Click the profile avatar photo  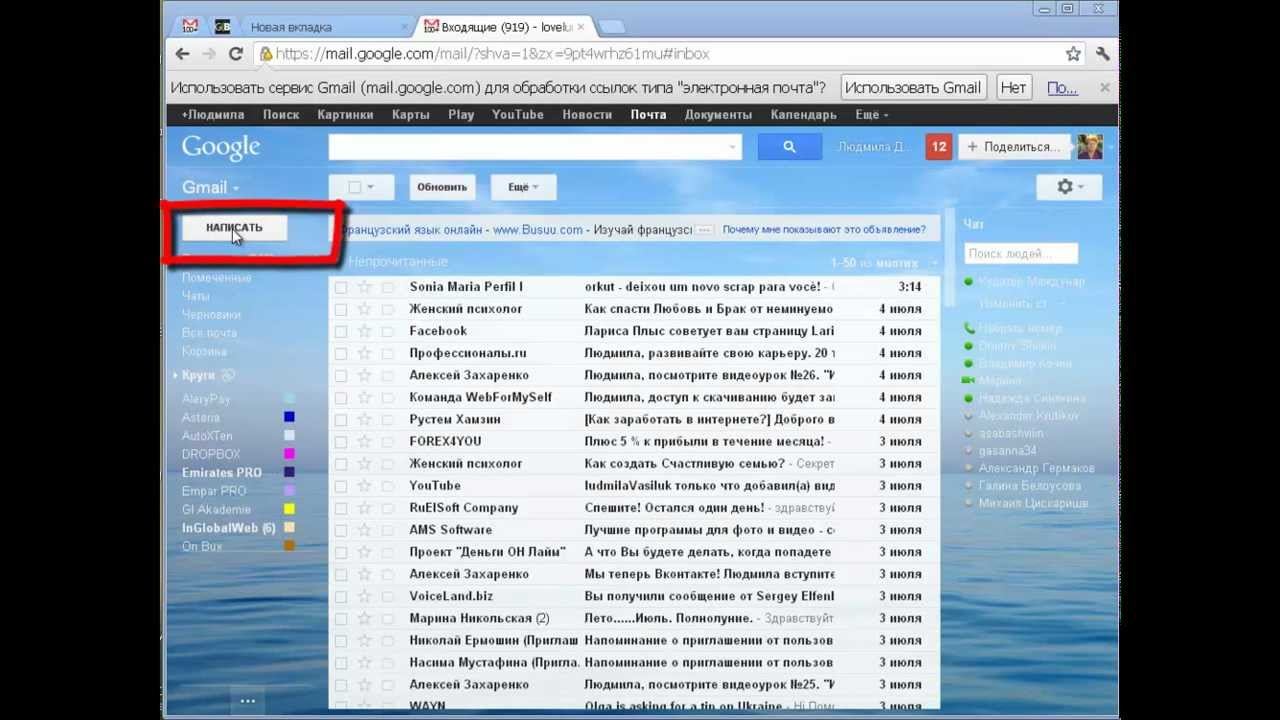[x=1089, y=147]
